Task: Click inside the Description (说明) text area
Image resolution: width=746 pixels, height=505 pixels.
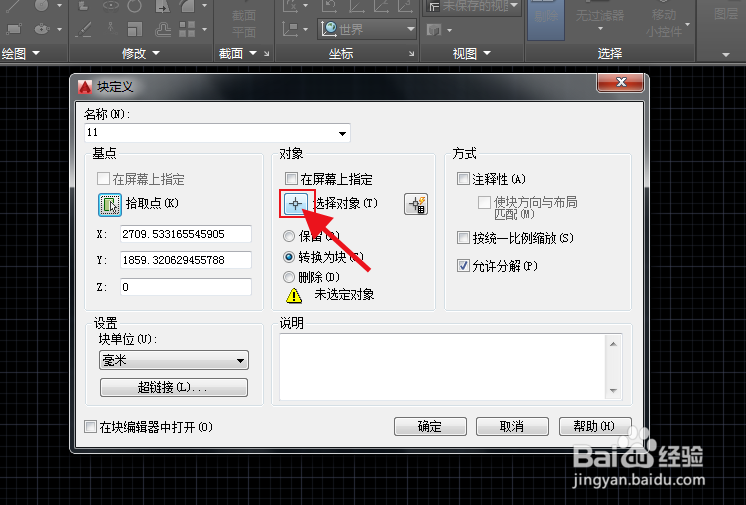Action: click(x=442, y=366)
